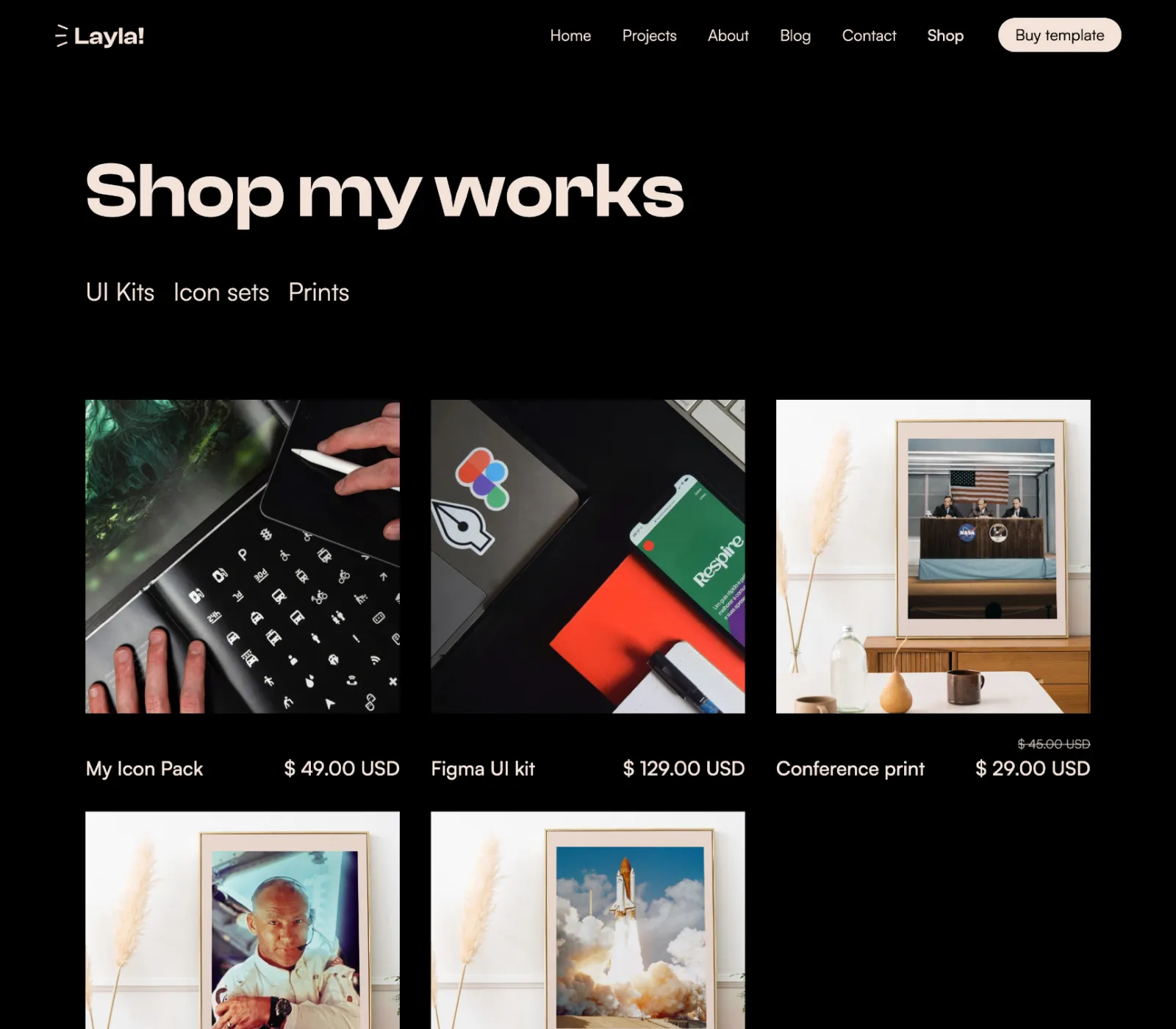Click the My Icon Pack title

pyautogui.click(x=144, y=769)
